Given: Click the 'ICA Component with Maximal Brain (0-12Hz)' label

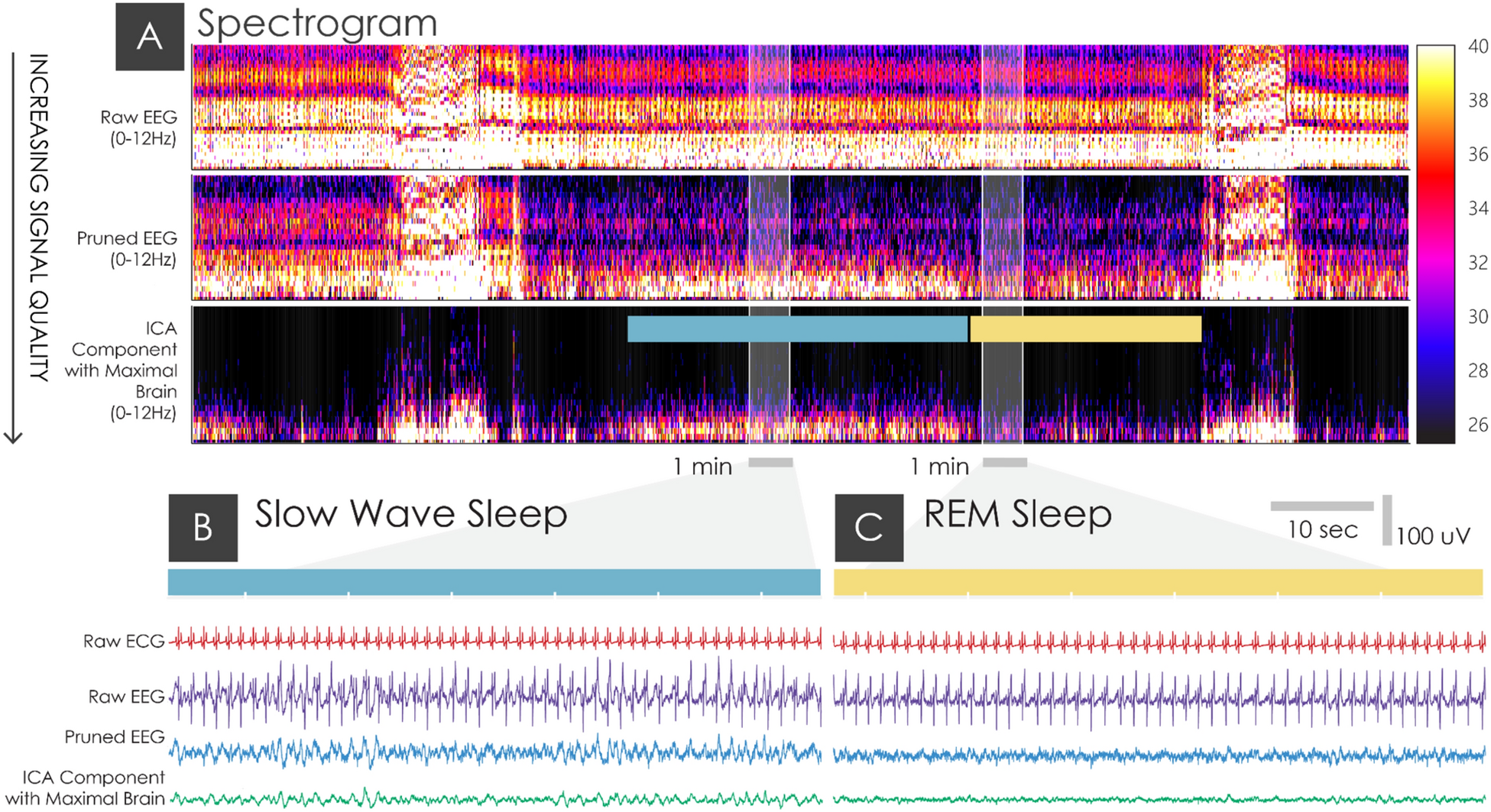Looking at the screenshot, I should [122, 370].
